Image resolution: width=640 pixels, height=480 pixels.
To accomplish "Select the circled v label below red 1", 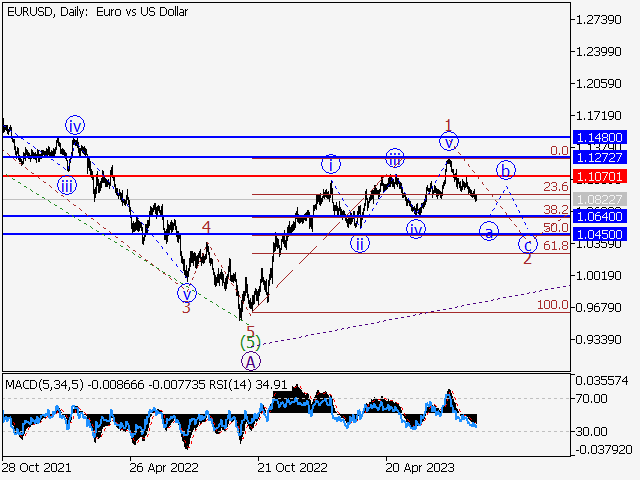I will (x=449, y=142).
